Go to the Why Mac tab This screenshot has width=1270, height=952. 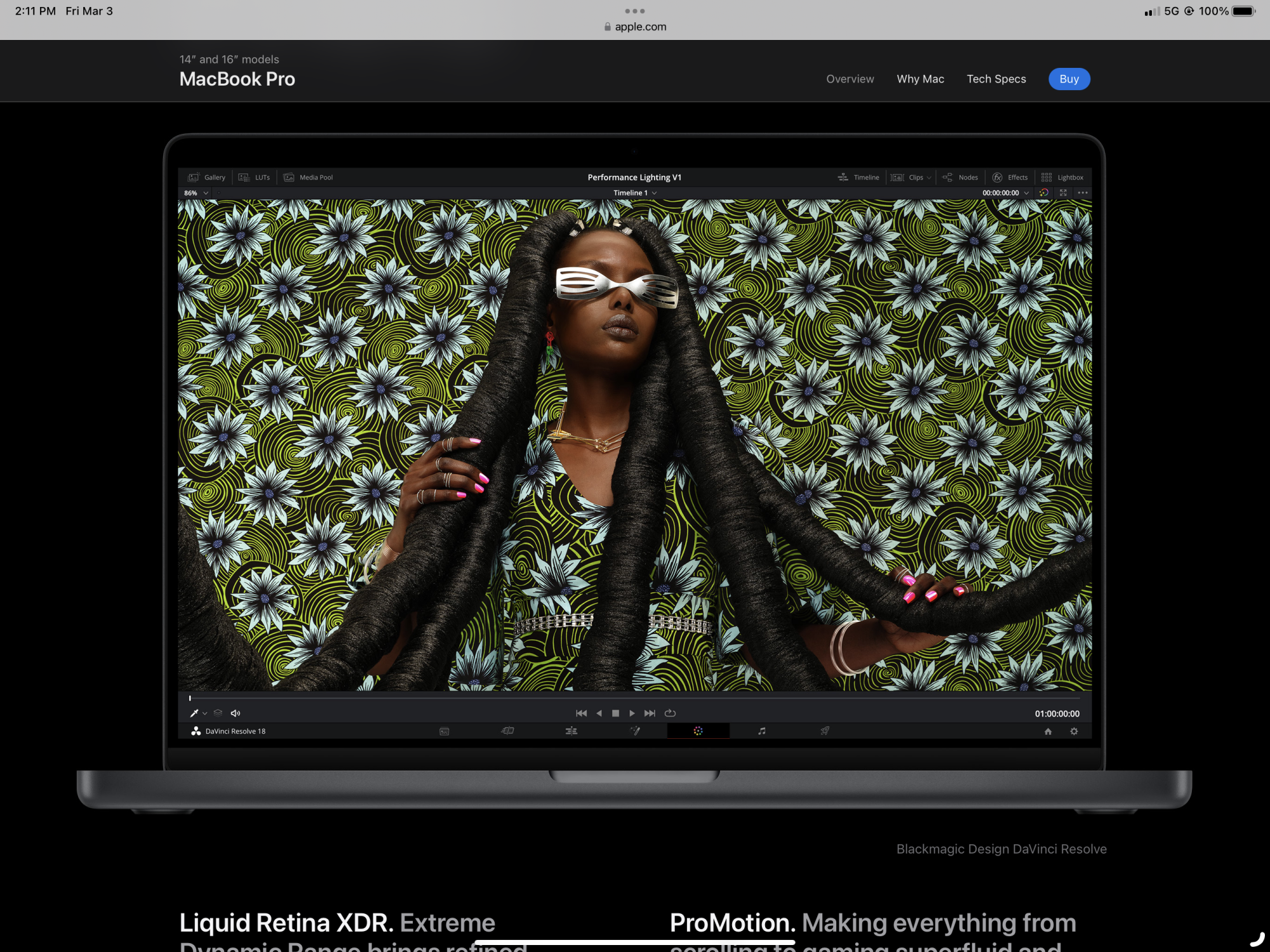tap(920, 79)
